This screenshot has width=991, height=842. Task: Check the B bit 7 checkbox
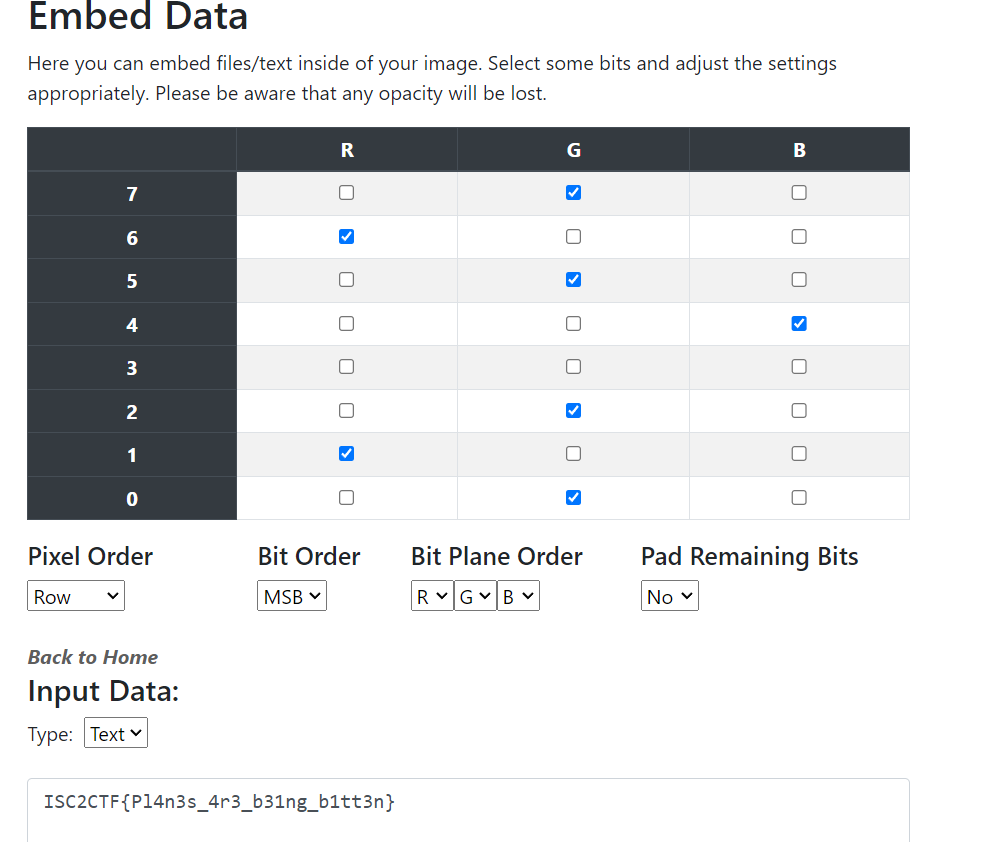[x=799, y=193]
